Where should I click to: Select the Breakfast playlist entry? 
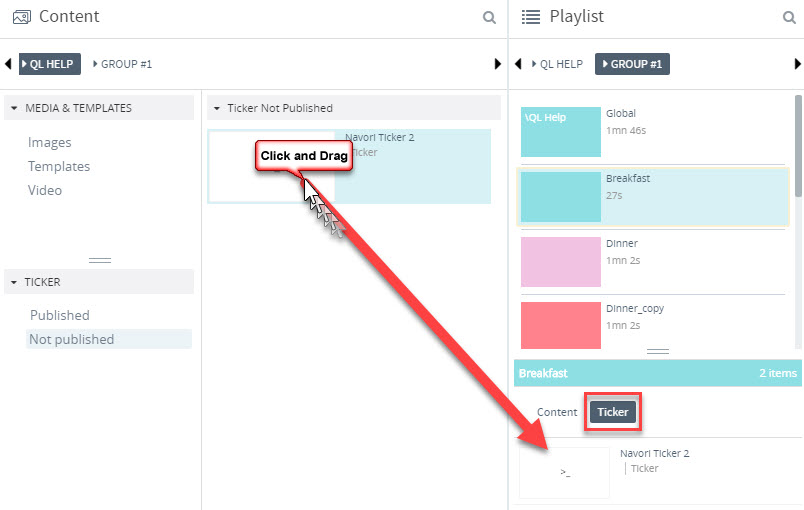[653, 197]
